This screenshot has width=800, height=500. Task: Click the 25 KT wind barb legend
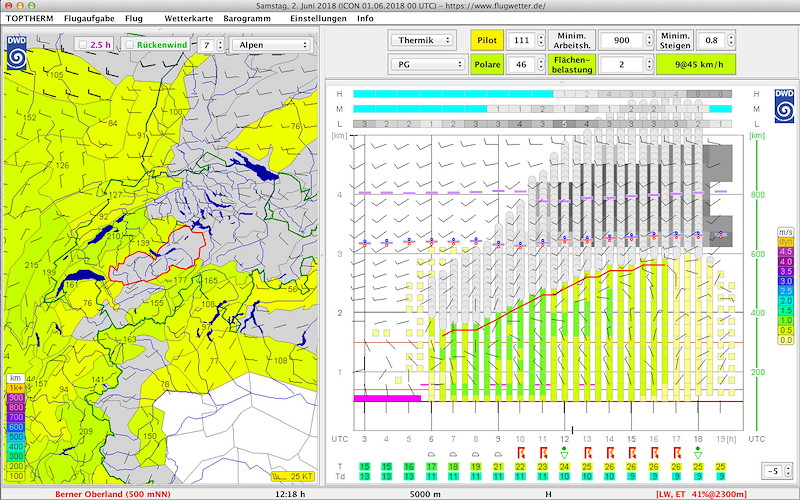point(293,477)
